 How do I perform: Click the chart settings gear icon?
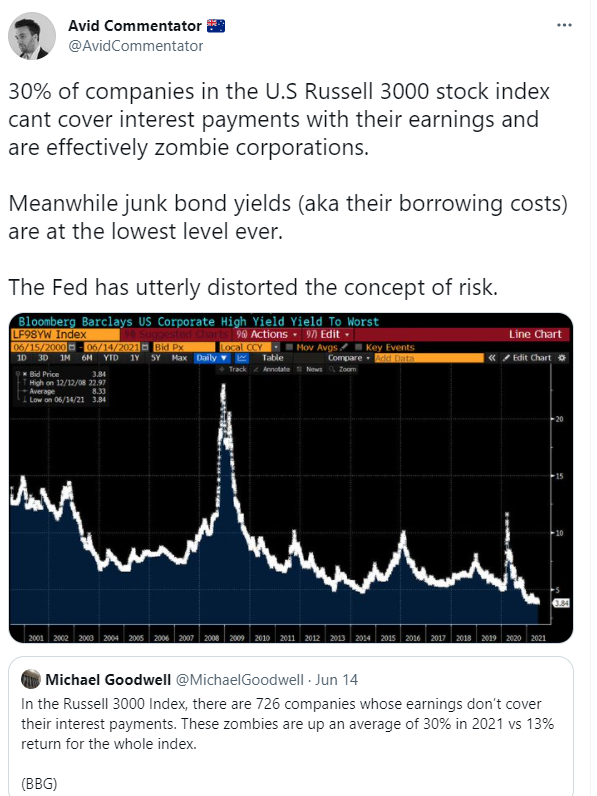[x=562, y=358]
